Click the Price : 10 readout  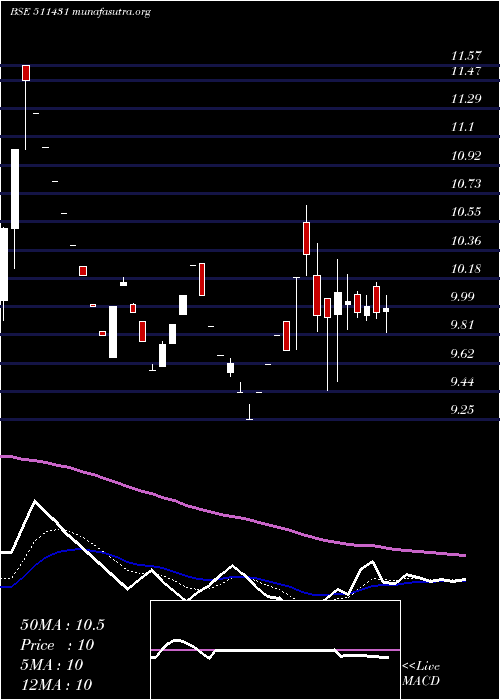coord(57,645)
